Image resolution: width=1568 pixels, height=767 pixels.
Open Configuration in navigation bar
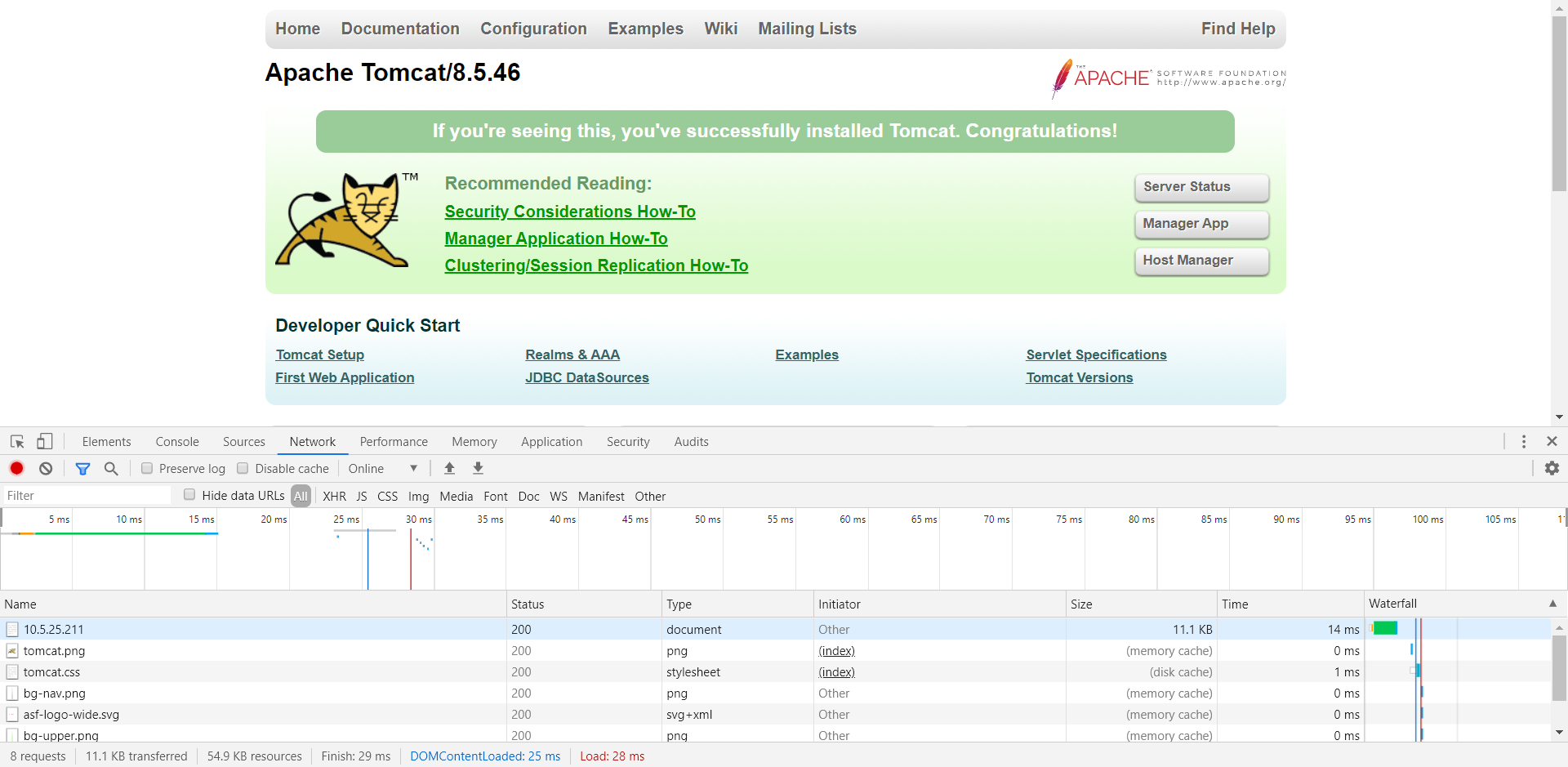(x=533, y=29)
